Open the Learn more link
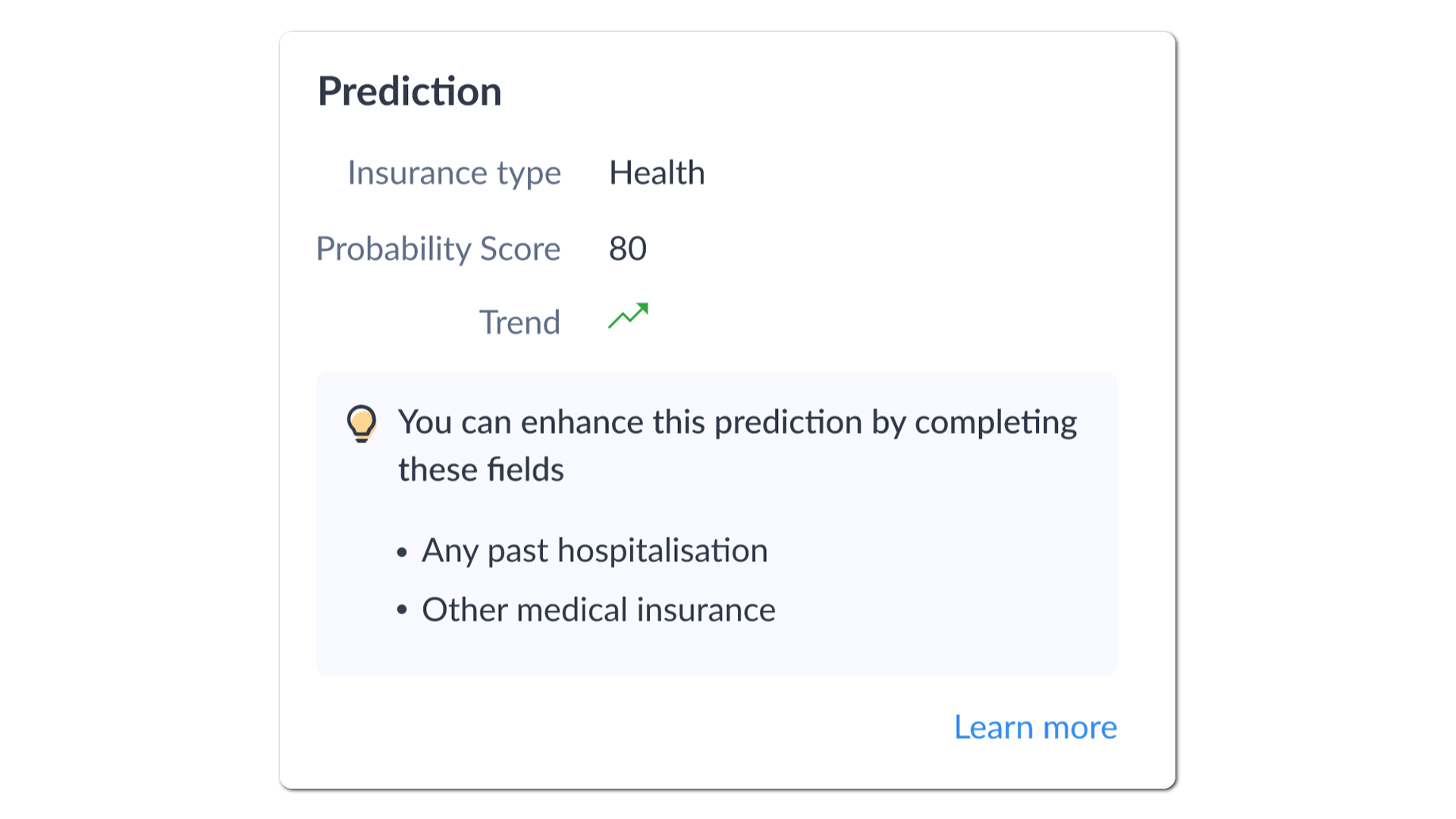 [1035, 727]
